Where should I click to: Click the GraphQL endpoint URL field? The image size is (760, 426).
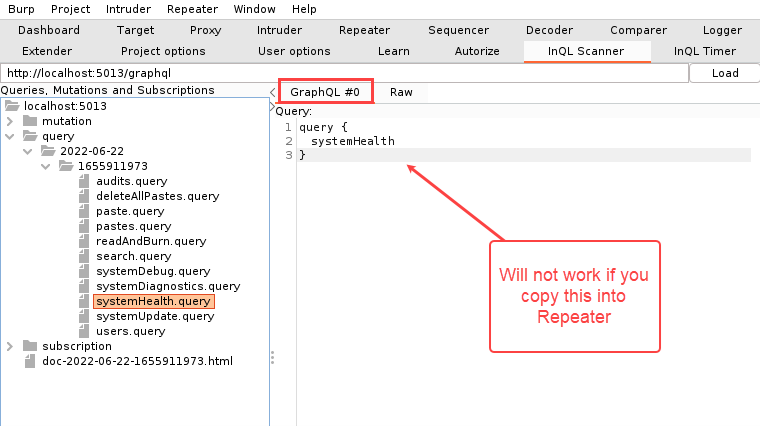344,73
